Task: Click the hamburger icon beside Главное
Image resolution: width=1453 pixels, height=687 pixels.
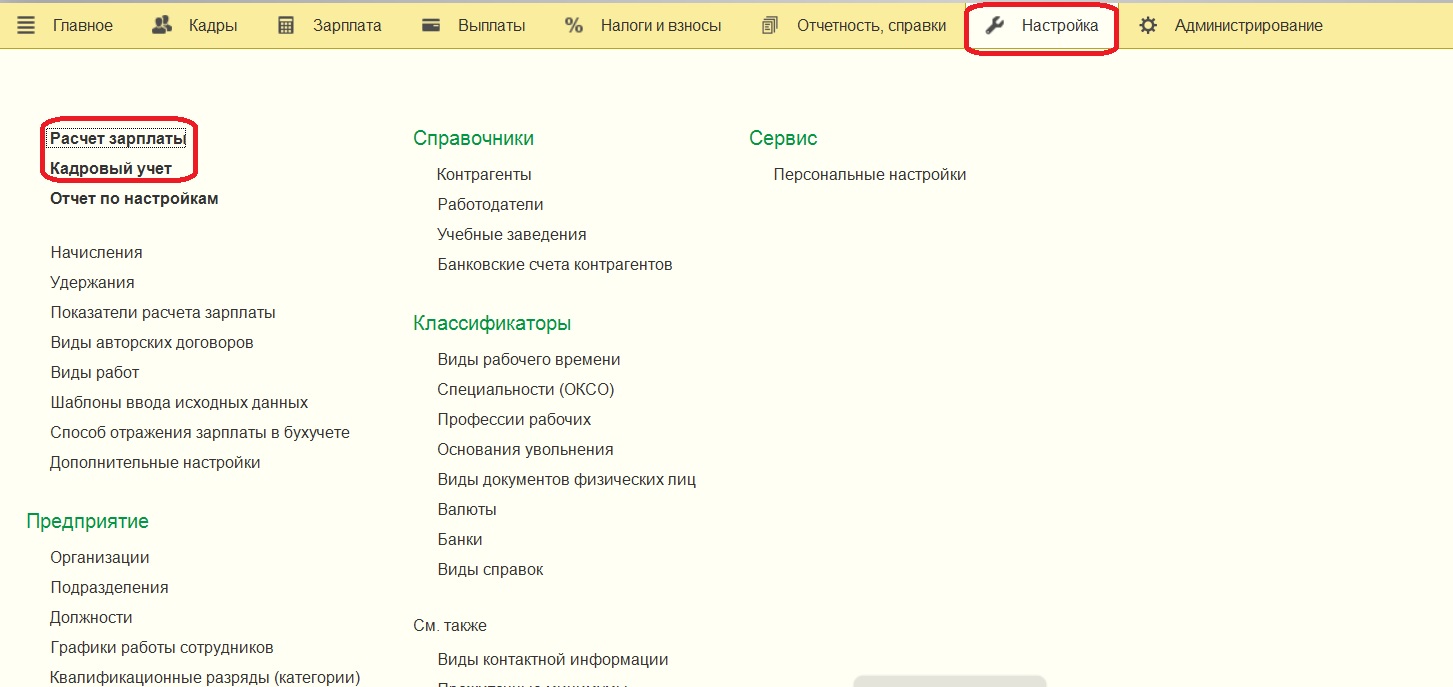Action: 27,26
